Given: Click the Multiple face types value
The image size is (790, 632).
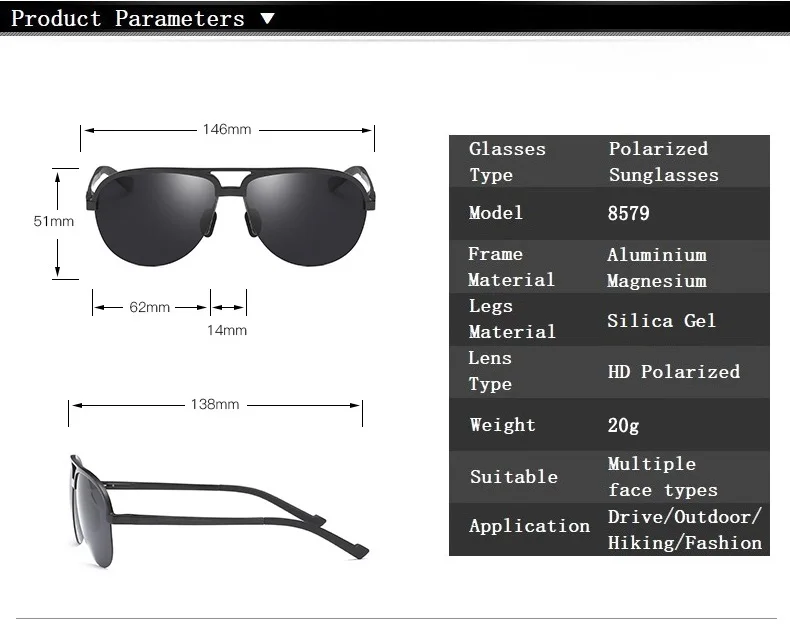Looking at the screenshot, I should pos(663,477).
